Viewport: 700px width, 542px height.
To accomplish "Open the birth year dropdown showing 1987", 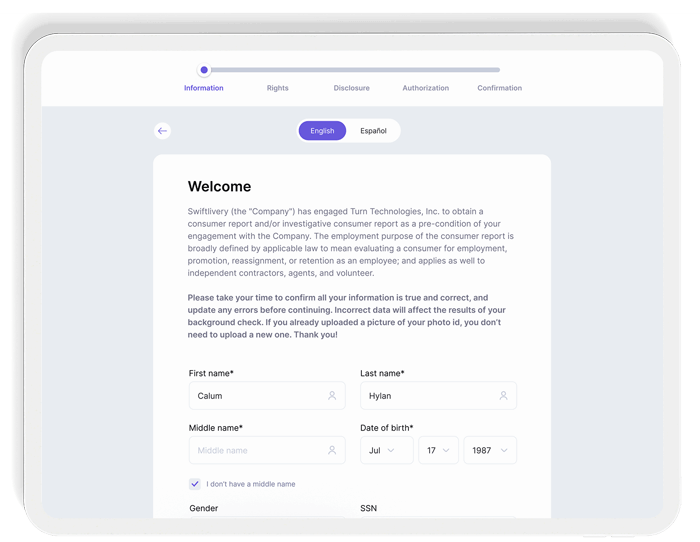I will [490, 451].
